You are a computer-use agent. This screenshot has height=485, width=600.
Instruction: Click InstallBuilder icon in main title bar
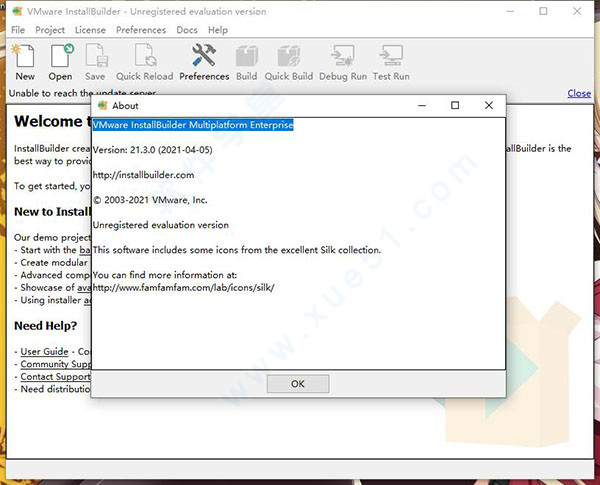17,11
